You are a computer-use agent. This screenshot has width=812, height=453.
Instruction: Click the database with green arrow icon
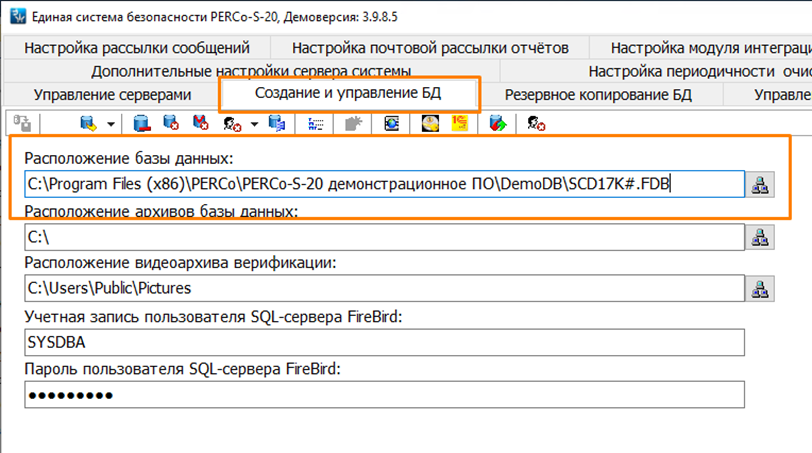[499, 123]
